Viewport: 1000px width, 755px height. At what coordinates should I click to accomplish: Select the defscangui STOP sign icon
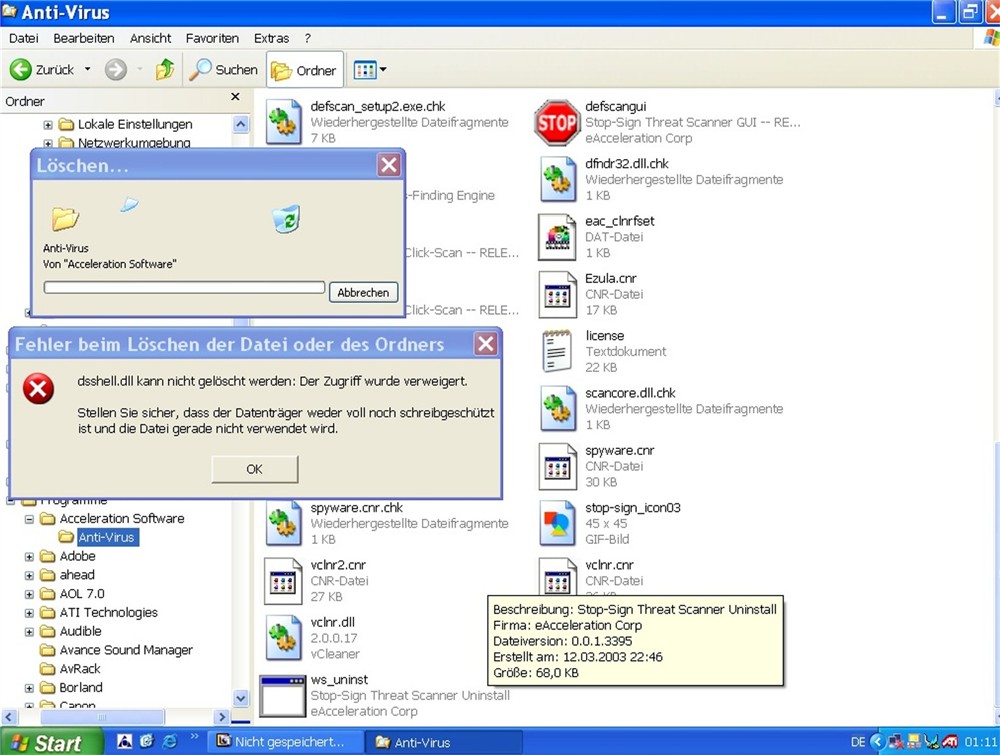coord(557,122)
